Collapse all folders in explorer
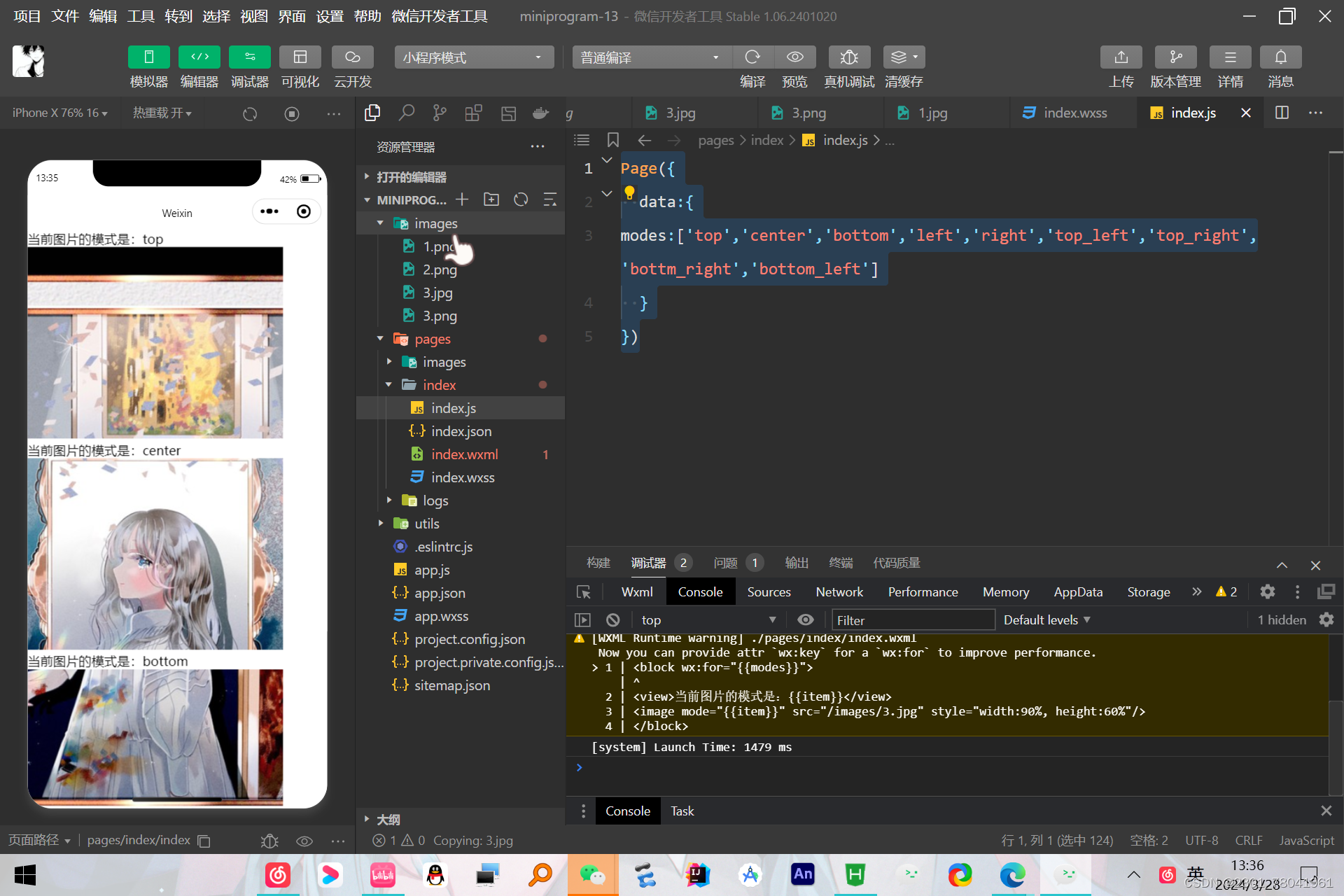 (x=550, y=199)
